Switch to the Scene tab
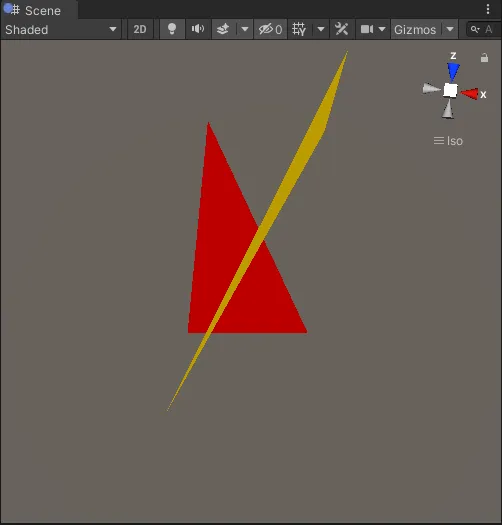The width and height of the screenshot is (502, 525). click(39, 10)
